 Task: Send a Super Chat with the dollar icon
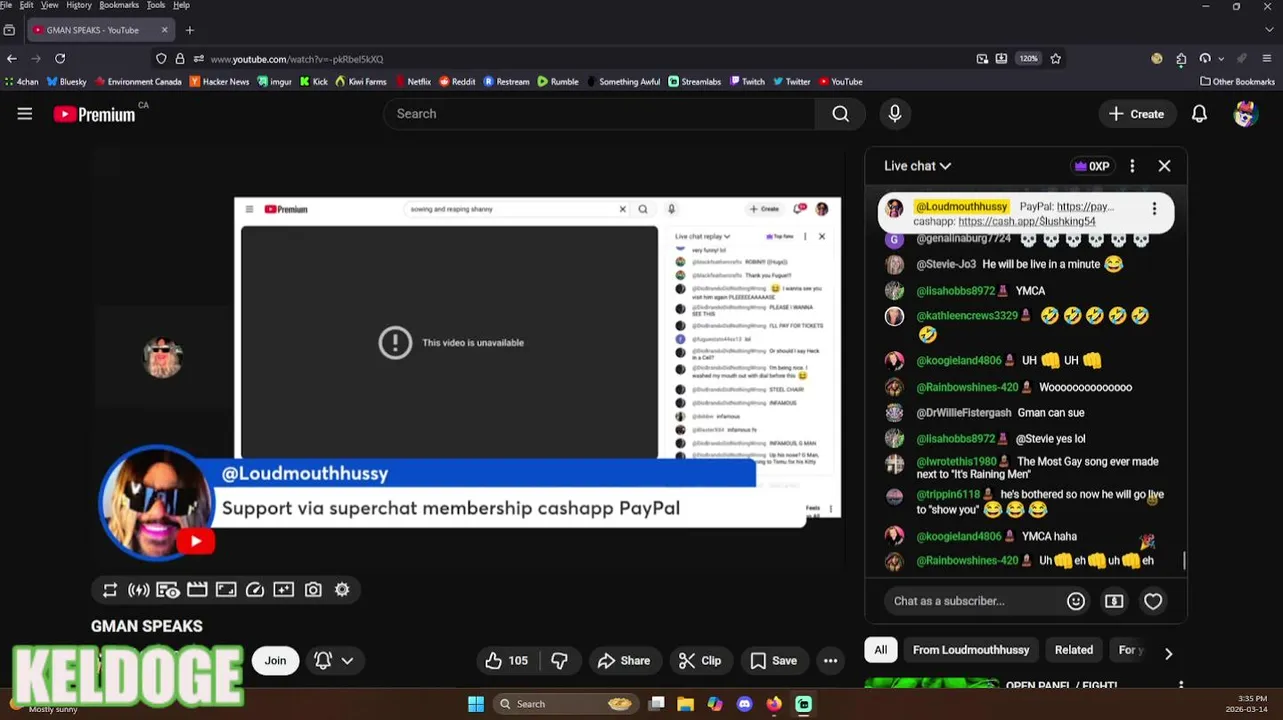(x=1114, y=601)
